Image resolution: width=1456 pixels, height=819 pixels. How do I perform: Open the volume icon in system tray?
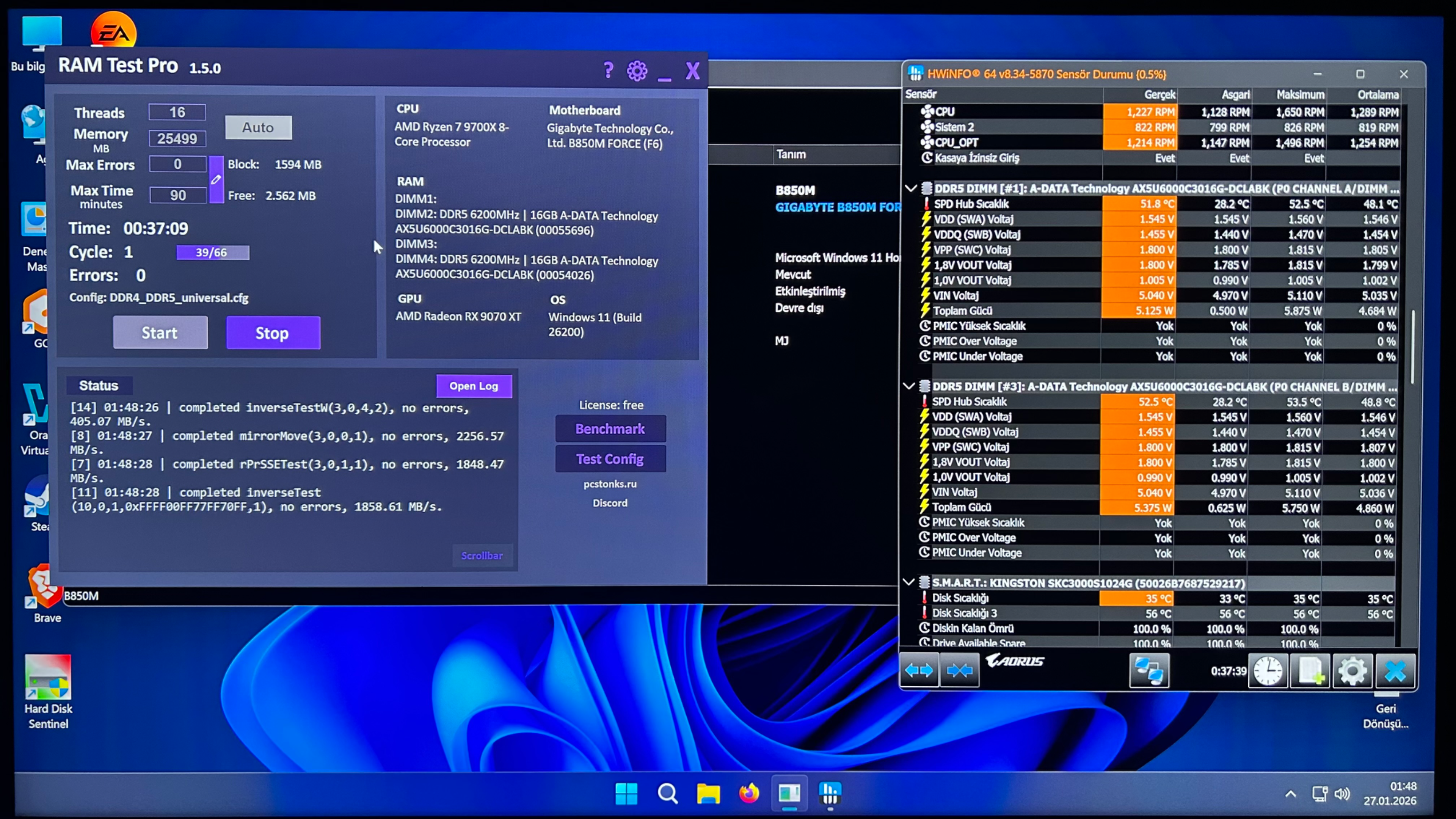[x=1342, y=794]
